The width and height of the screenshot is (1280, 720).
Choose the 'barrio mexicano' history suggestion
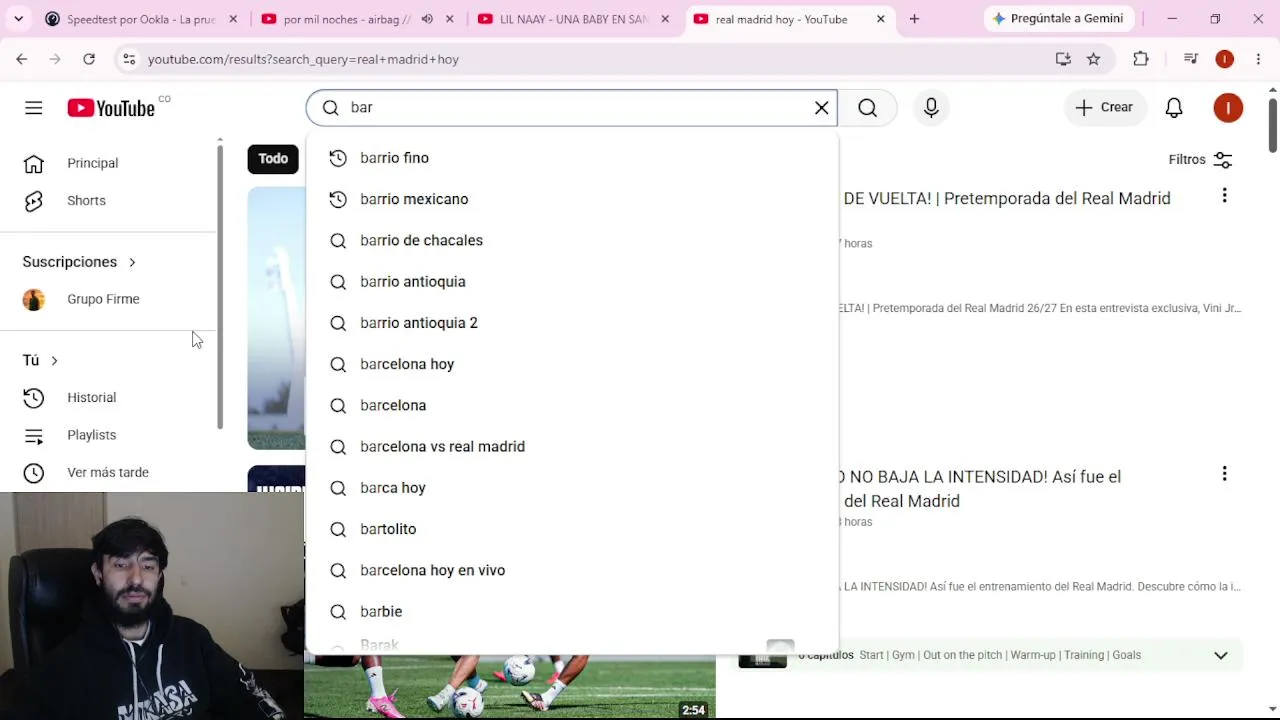(572, 199)
